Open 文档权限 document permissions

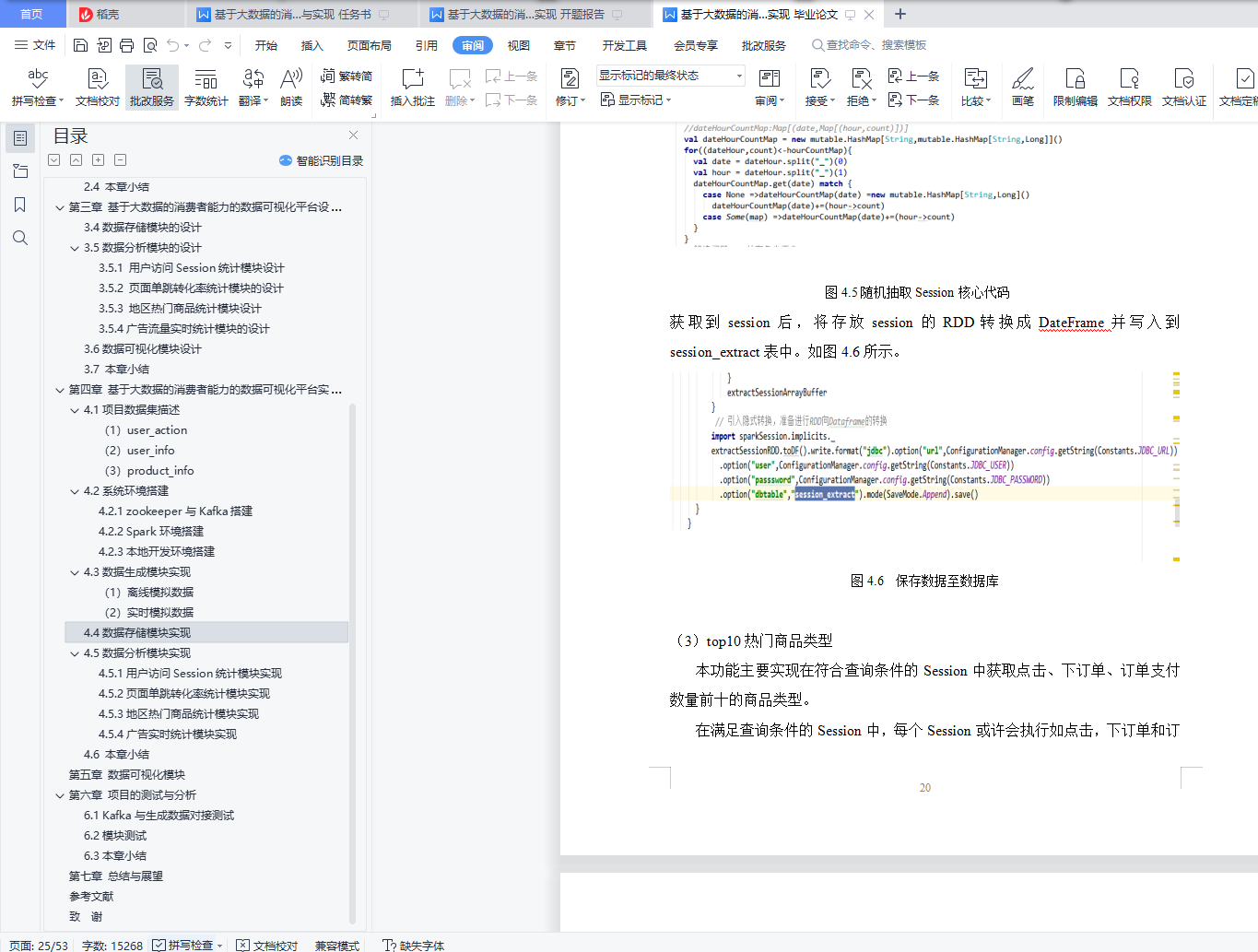(x=1130, y=87)
